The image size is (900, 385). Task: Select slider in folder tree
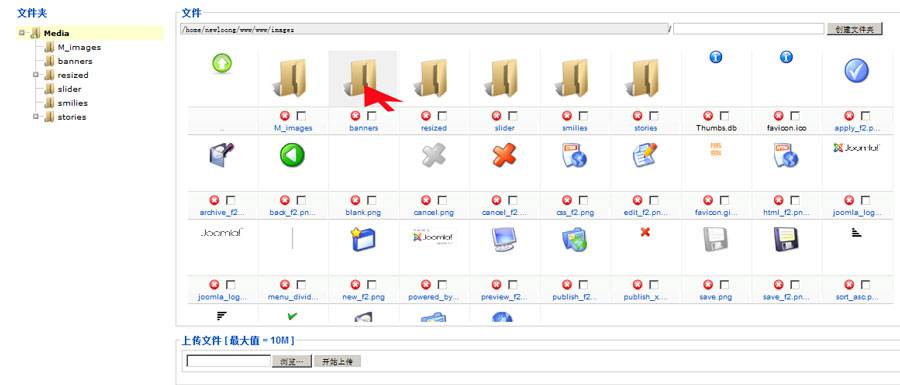[x=69, y=89]
